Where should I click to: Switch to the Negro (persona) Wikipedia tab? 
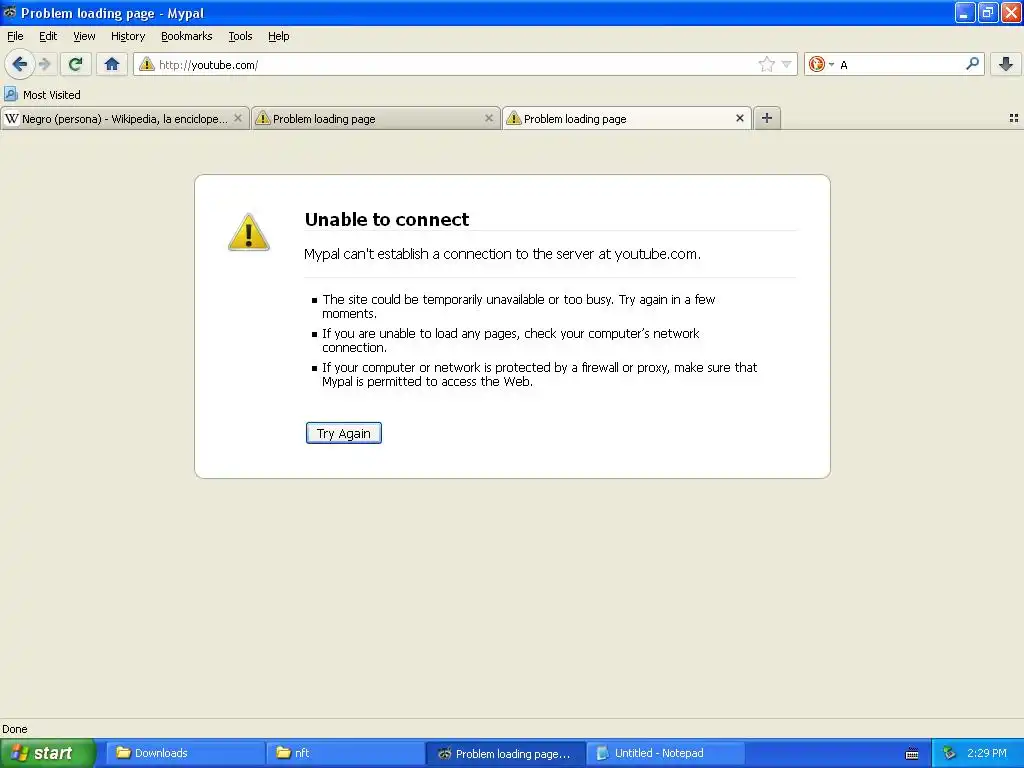[124, 118]
